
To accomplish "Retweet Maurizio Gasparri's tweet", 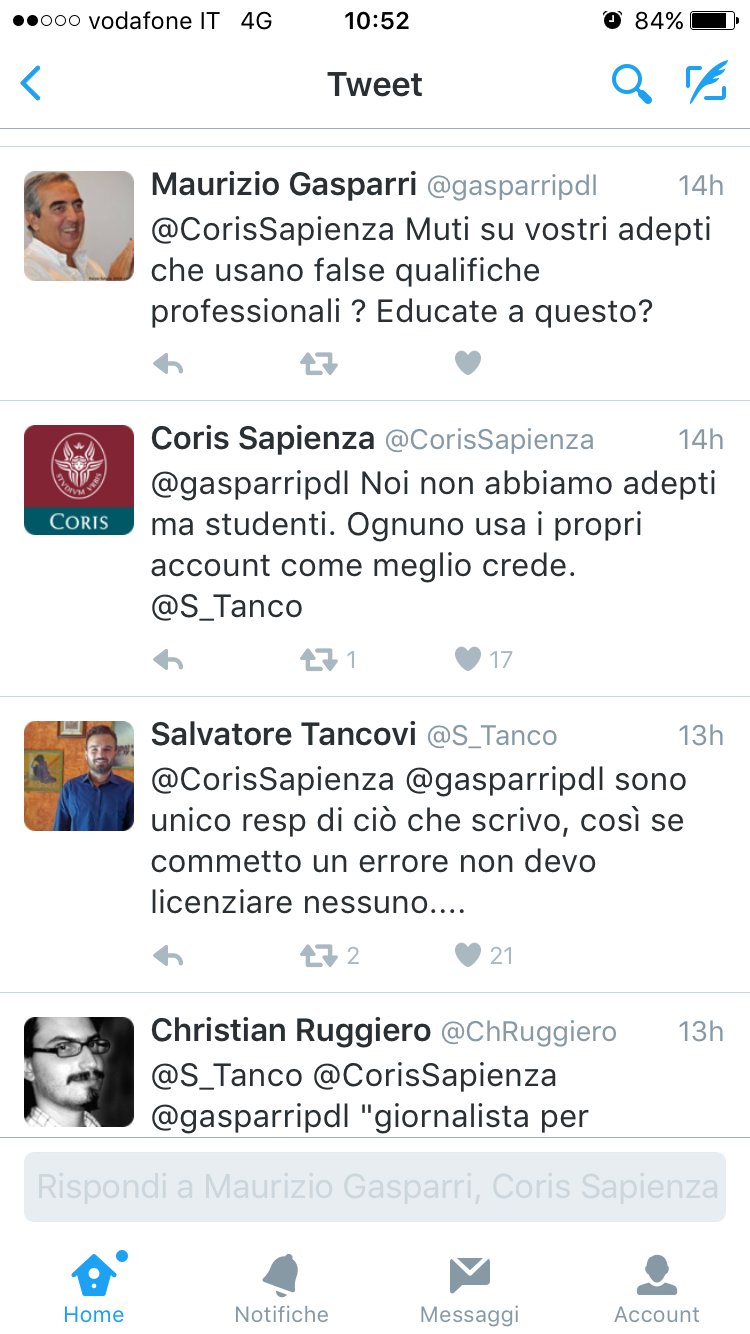I will point(319,364).
